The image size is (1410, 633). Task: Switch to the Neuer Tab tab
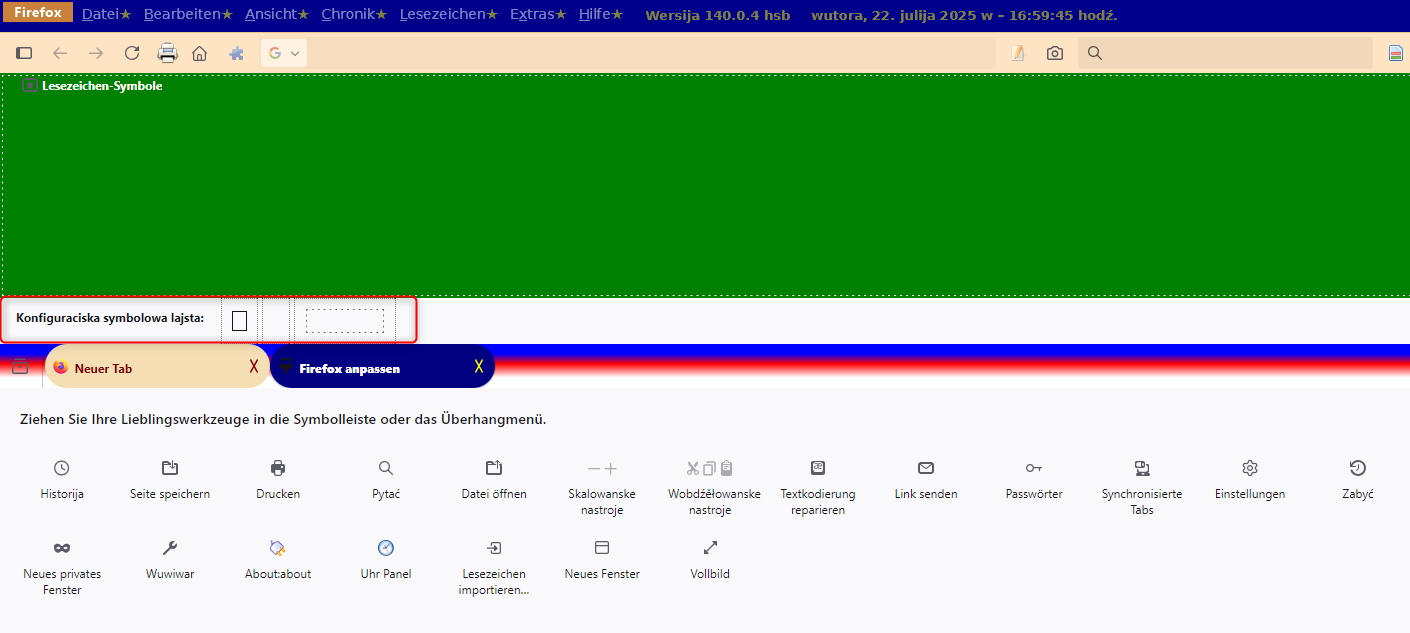pos(157,367)
